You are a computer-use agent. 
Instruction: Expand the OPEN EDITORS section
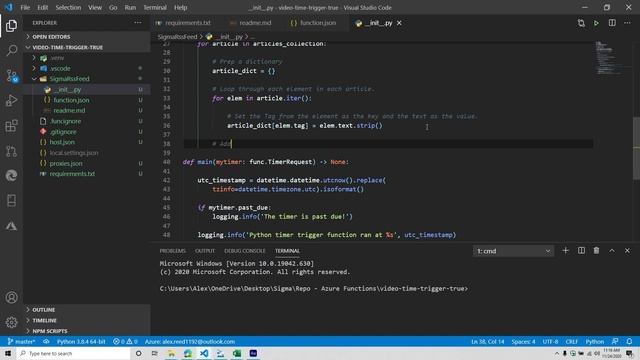click(87, 37)
